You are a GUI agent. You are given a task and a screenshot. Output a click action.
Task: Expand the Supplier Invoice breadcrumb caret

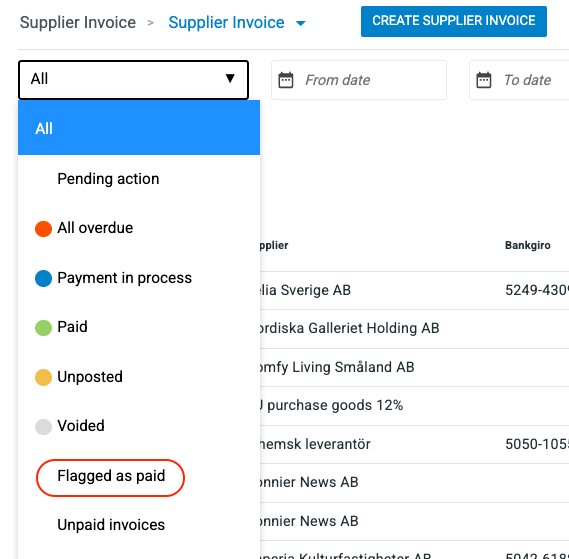[x=300, y=24]
